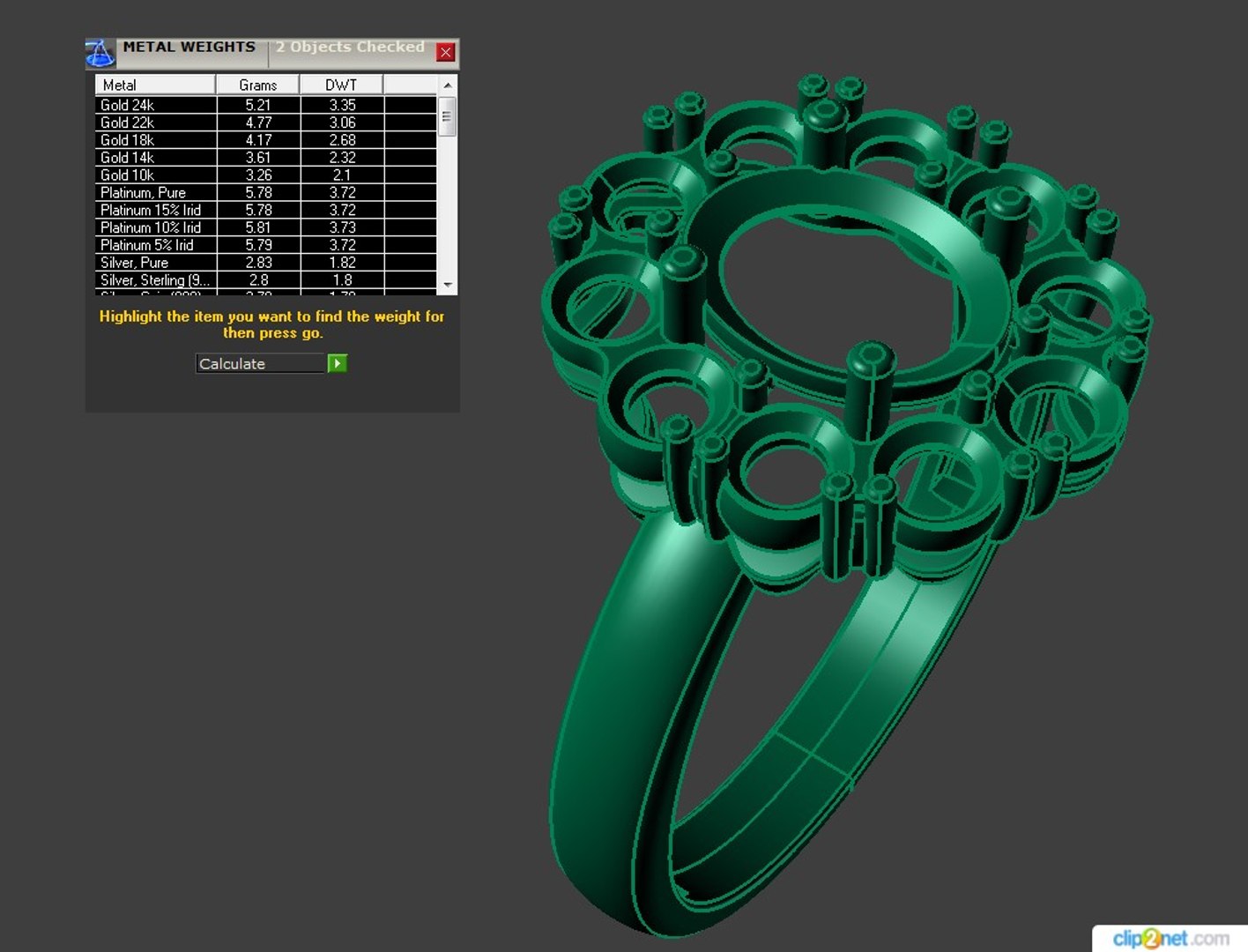The height and width of the screenshot is (952, 1248).
Task: Click the 1.82 DWT value
Action: coord(343,263)
